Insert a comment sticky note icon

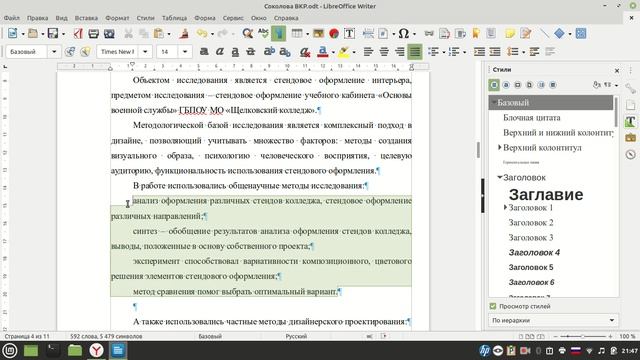click(x=510, y=33)
